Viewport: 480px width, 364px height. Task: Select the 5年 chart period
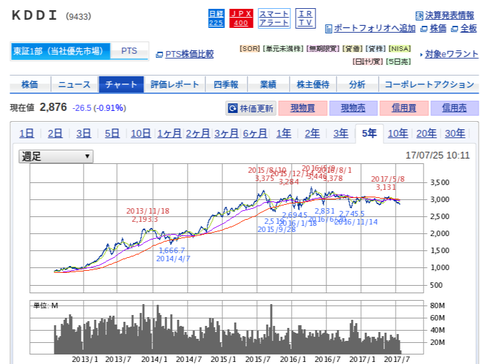click(369, 134)
